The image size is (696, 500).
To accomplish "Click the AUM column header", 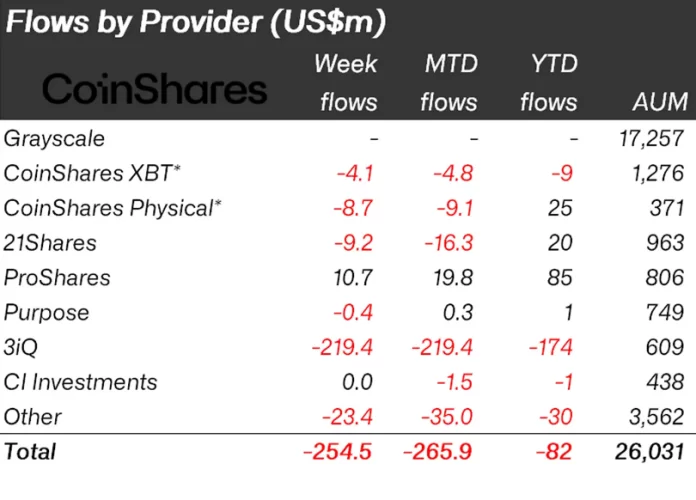I will click(660, 102).
